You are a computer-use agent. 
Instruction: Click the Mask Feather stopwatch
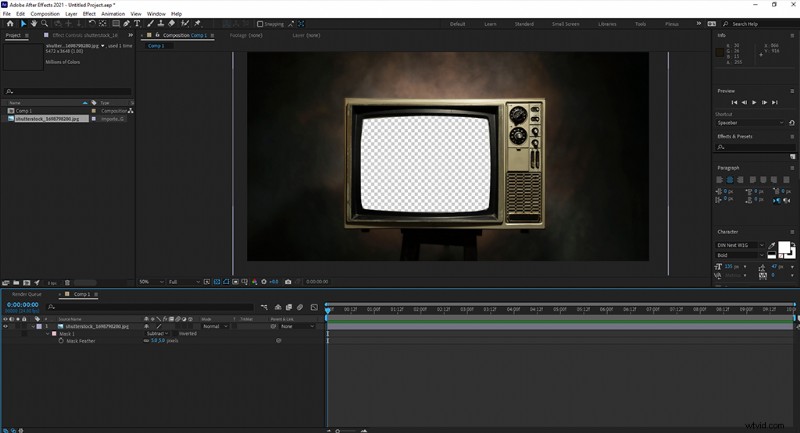point(61,341)
